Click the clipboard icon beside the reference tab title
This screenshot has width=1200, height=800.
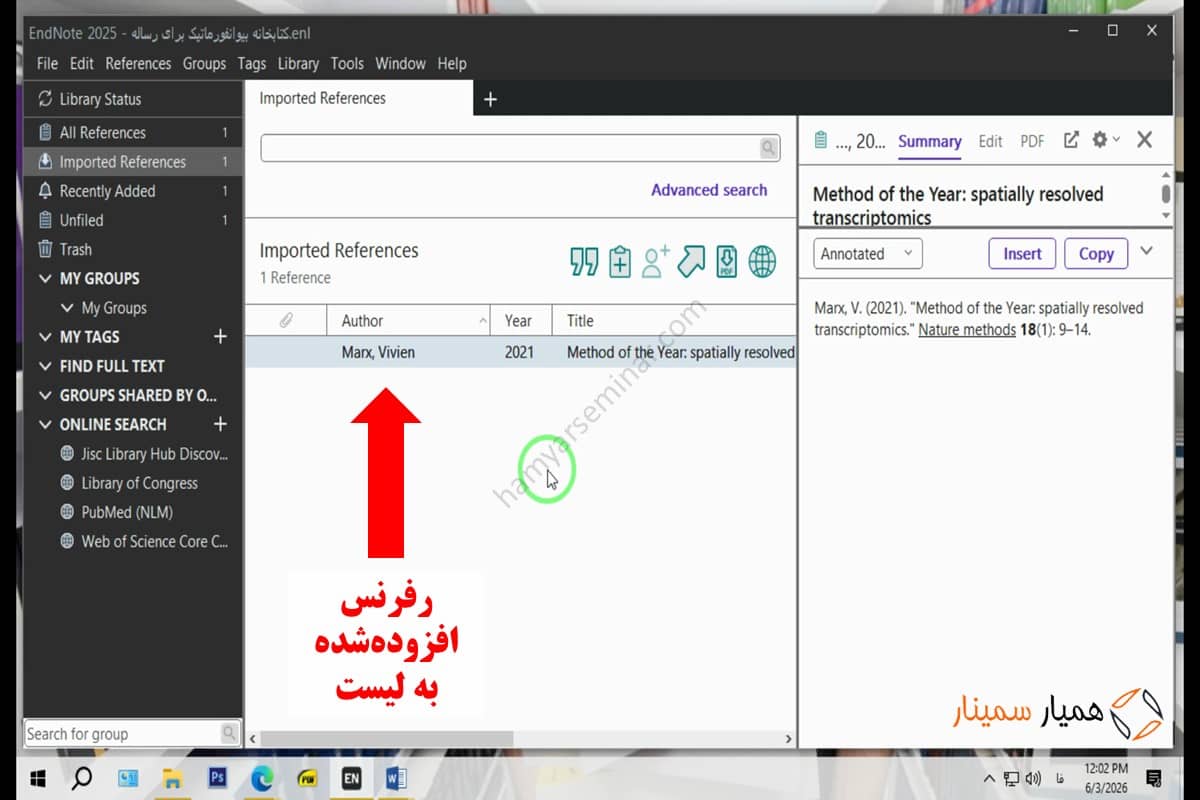point(821,141)
